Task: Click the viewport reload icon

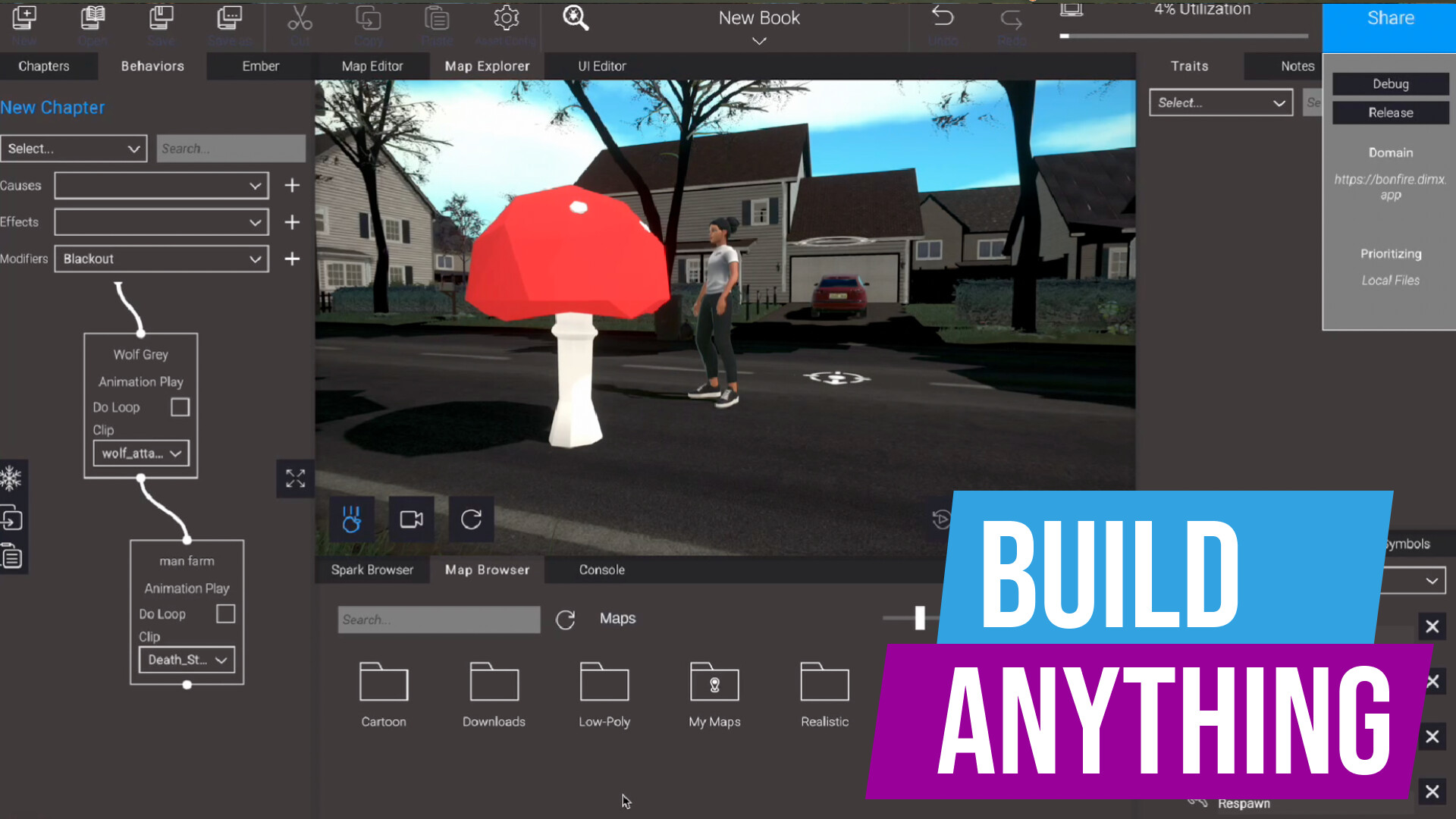Action: click(471, 519)
